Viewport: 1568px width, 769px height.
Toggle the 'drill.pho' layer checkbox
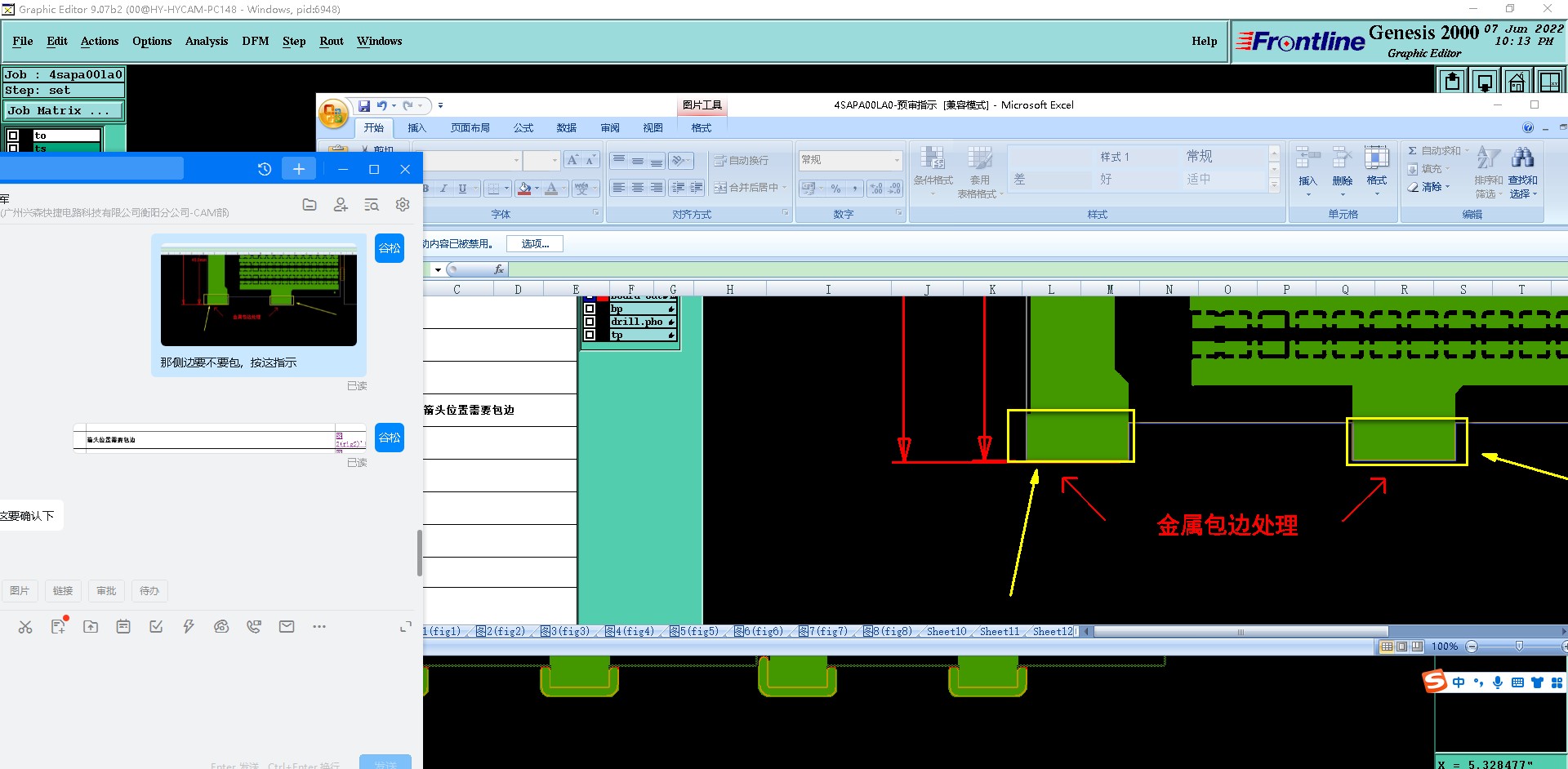[590, 322]
